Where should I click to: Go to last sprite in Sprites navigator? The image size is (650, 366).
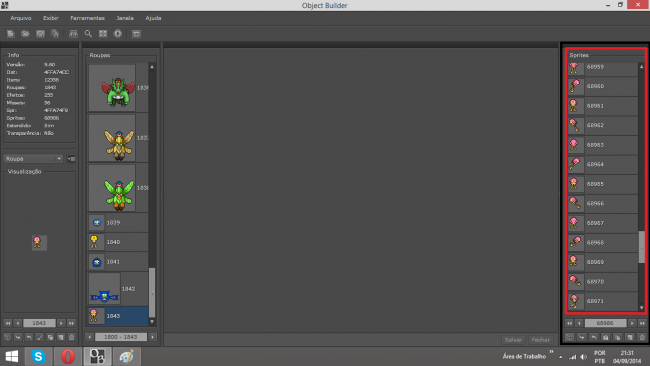[x=642, y=323]
